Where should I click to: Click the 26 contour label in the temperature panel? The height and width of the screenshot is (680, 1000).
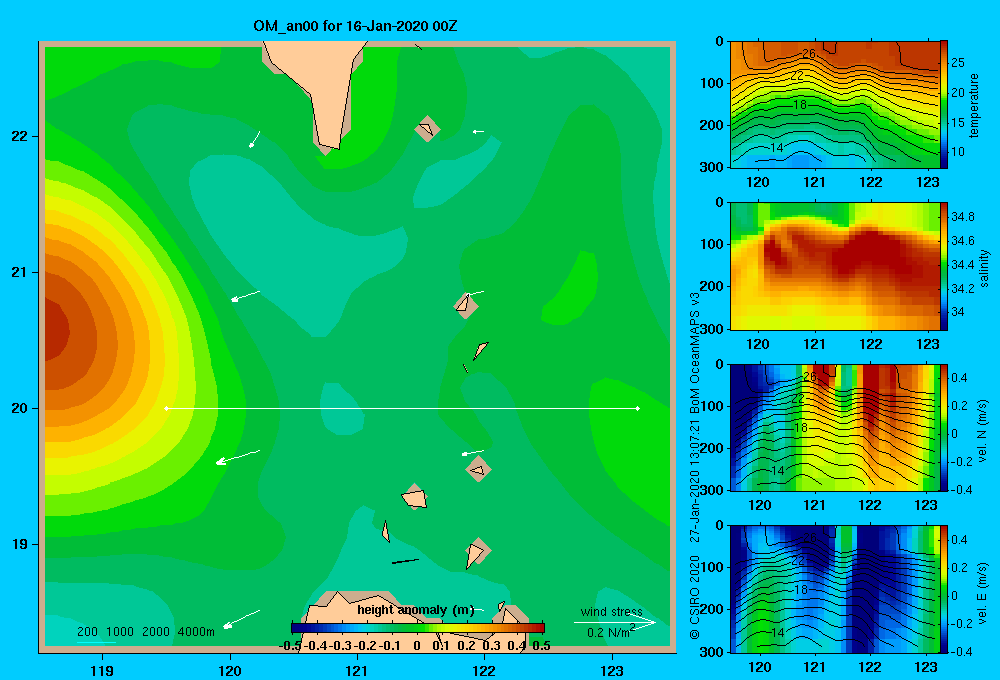[809, 54]
